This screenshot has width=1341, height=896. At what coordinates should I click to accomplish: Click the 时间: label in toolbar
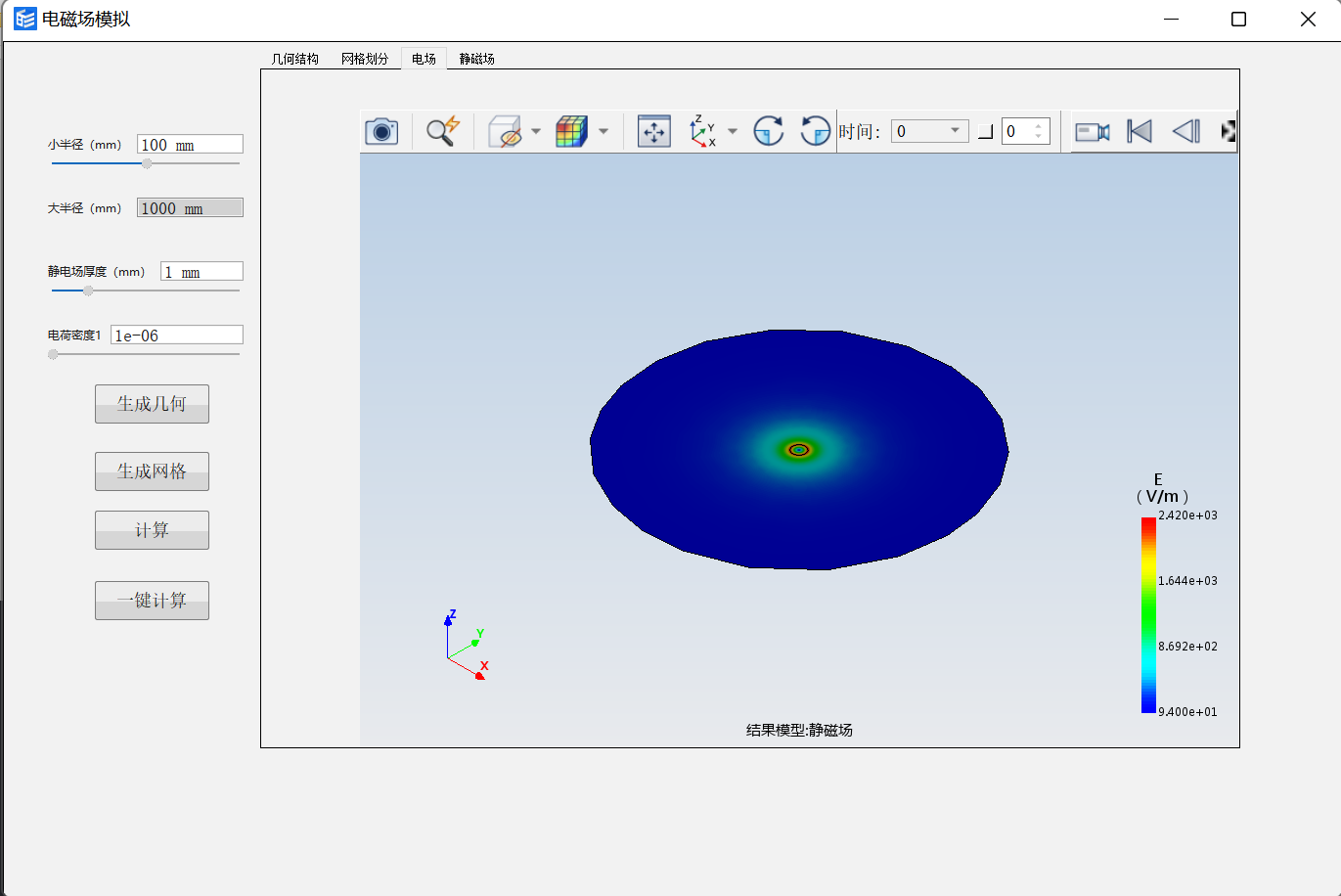[x=860, y=132]
